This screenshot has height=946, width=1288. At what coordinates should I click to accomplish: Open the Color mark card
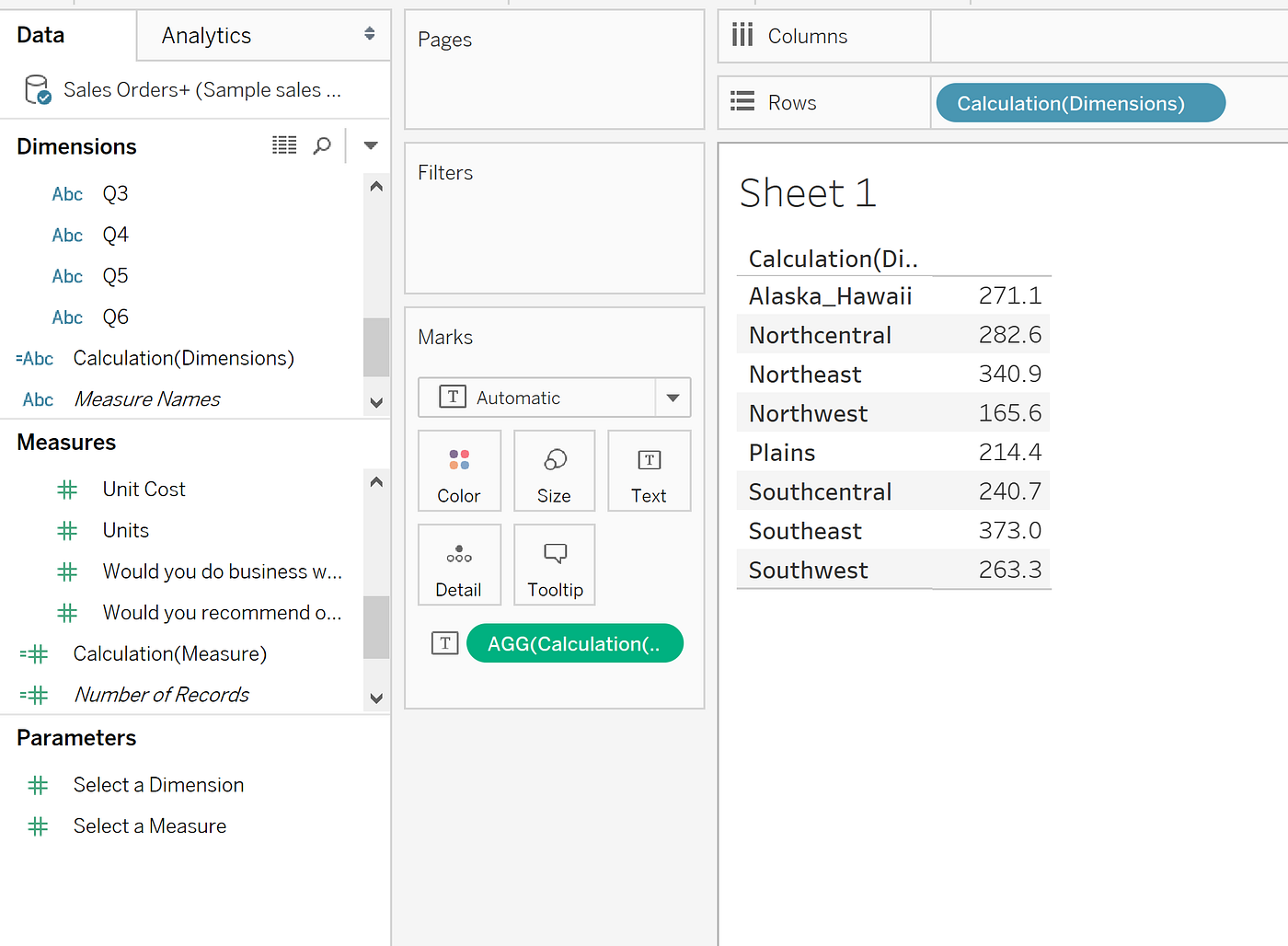point(459,470)
